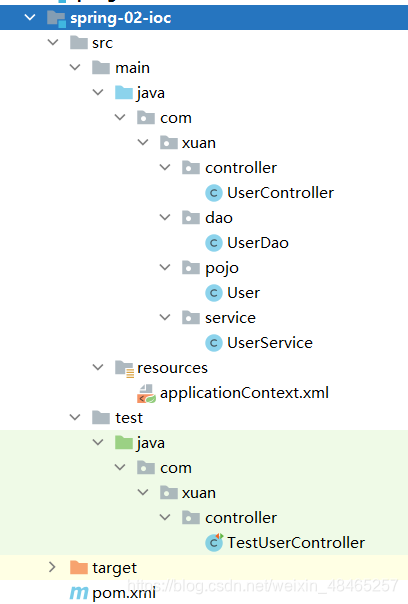408x604 pixels.
Task: Collapse the xuan package under test
Action: [x=143, y=493]
